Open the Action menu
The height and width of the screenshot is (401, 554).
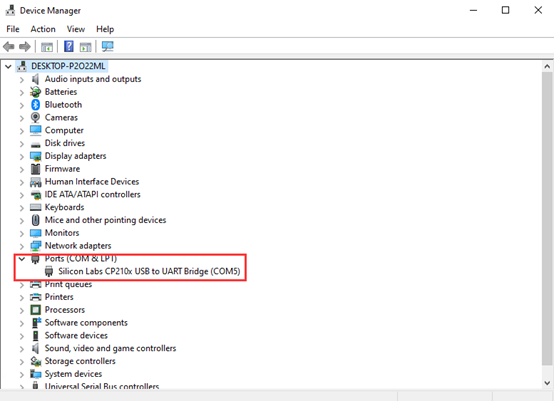(43, 29)
